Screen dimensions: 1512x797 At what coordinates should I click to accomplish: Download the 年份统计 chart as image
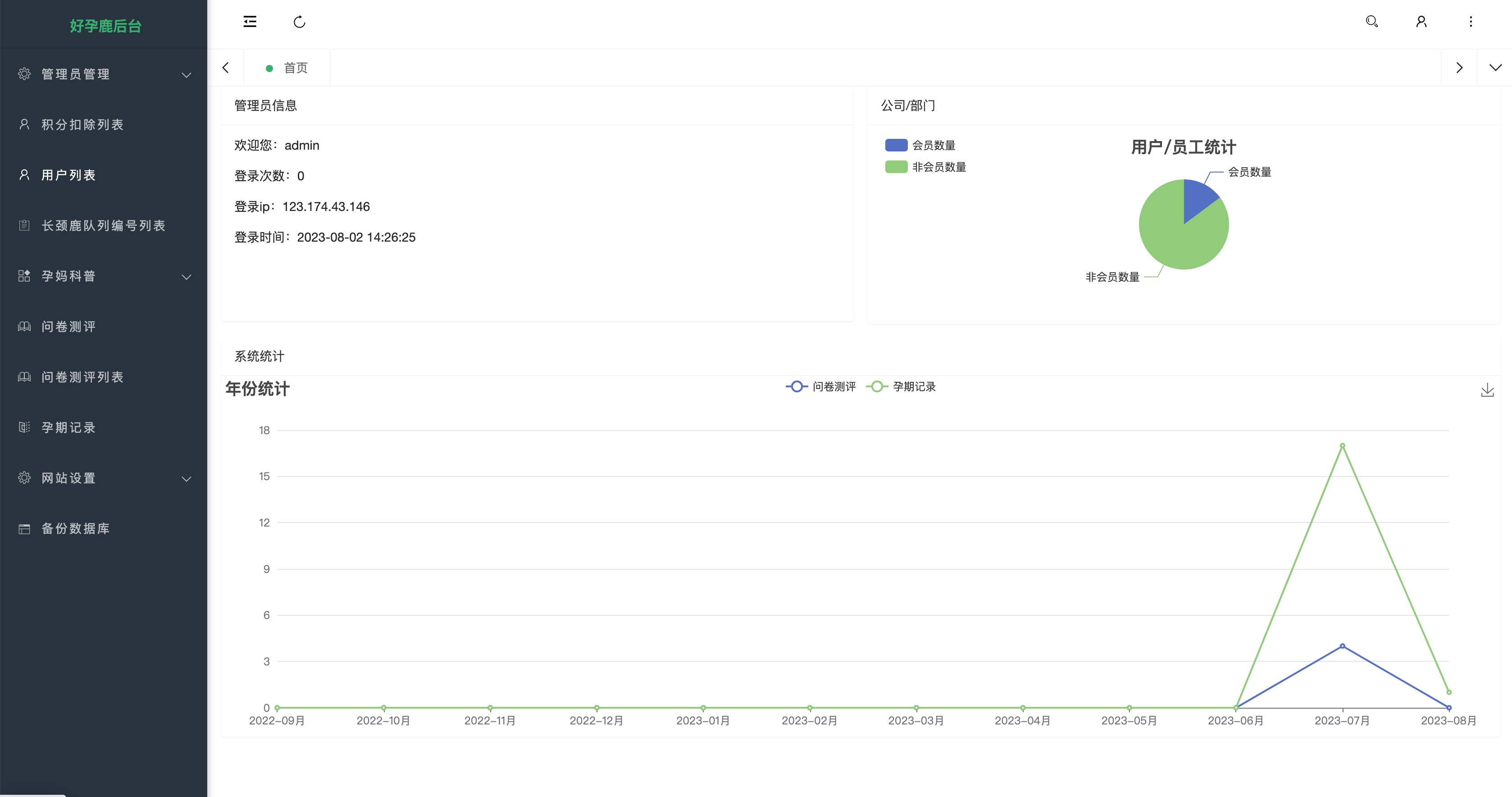[x=1487, y=390]
